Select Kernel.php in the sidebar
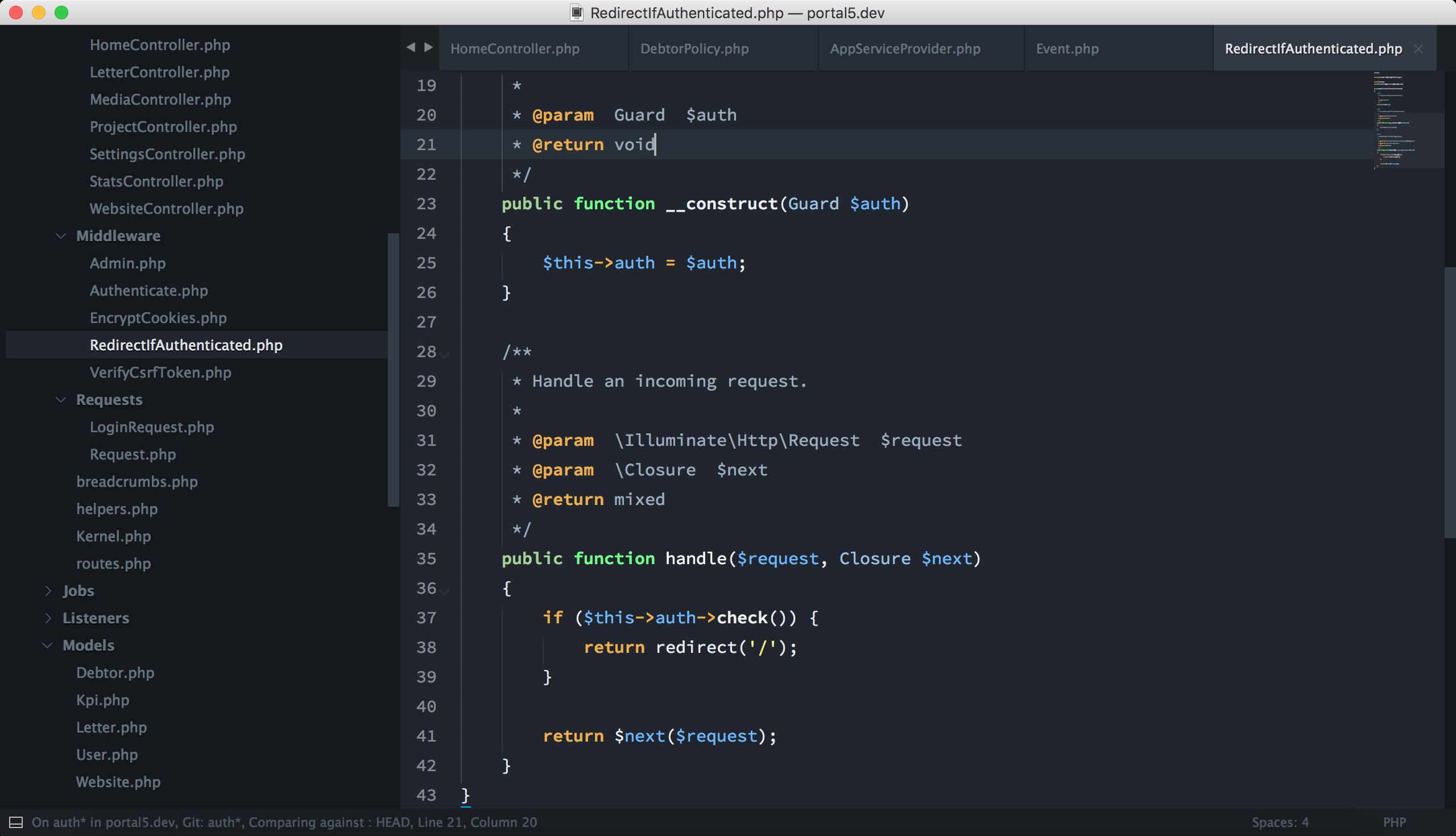This screenshot has height=836, width=1456. (114, 536)
